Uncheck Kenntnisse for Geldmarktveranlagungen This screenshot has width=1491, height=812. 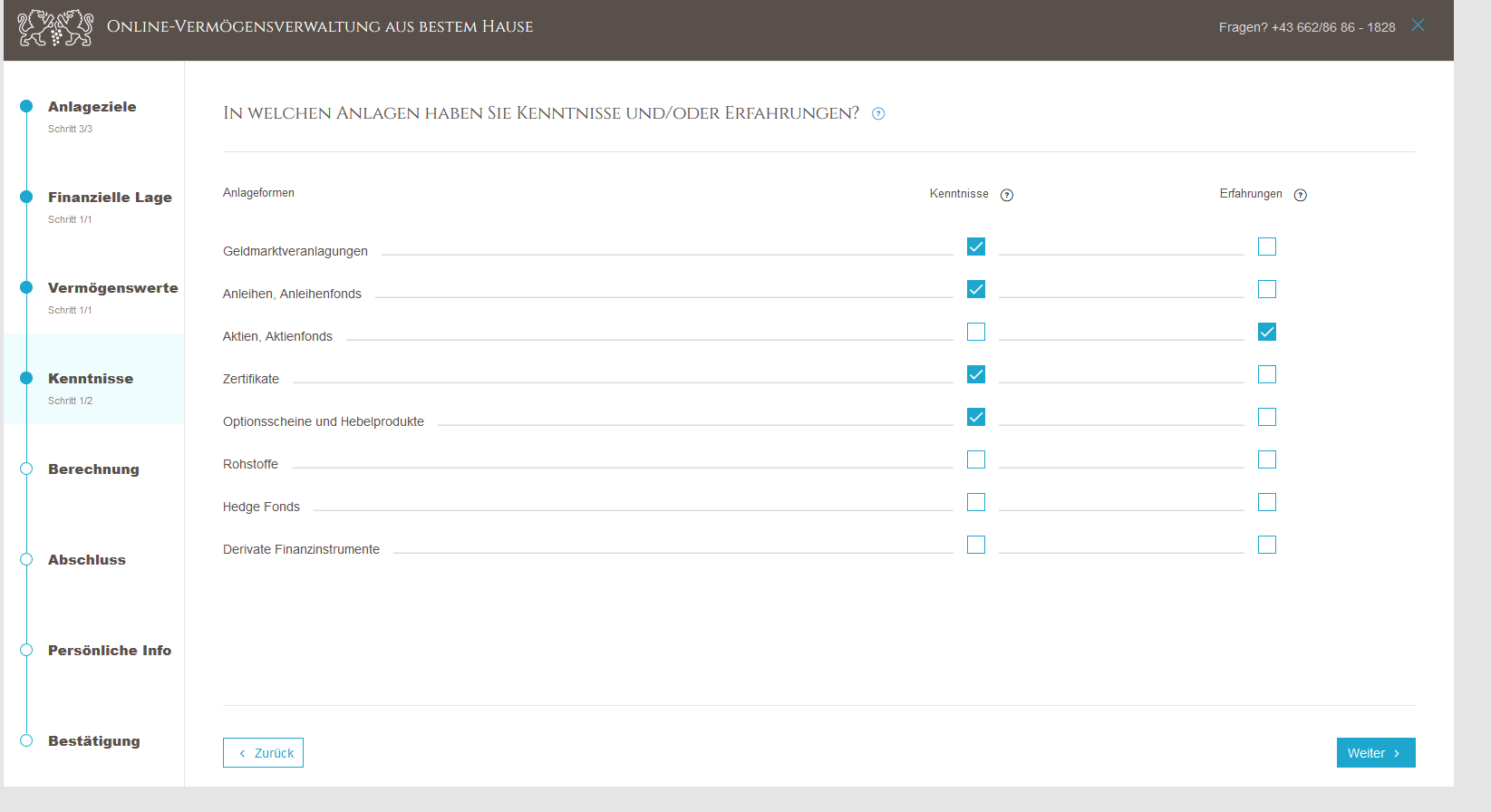click(x=975, y=246)
